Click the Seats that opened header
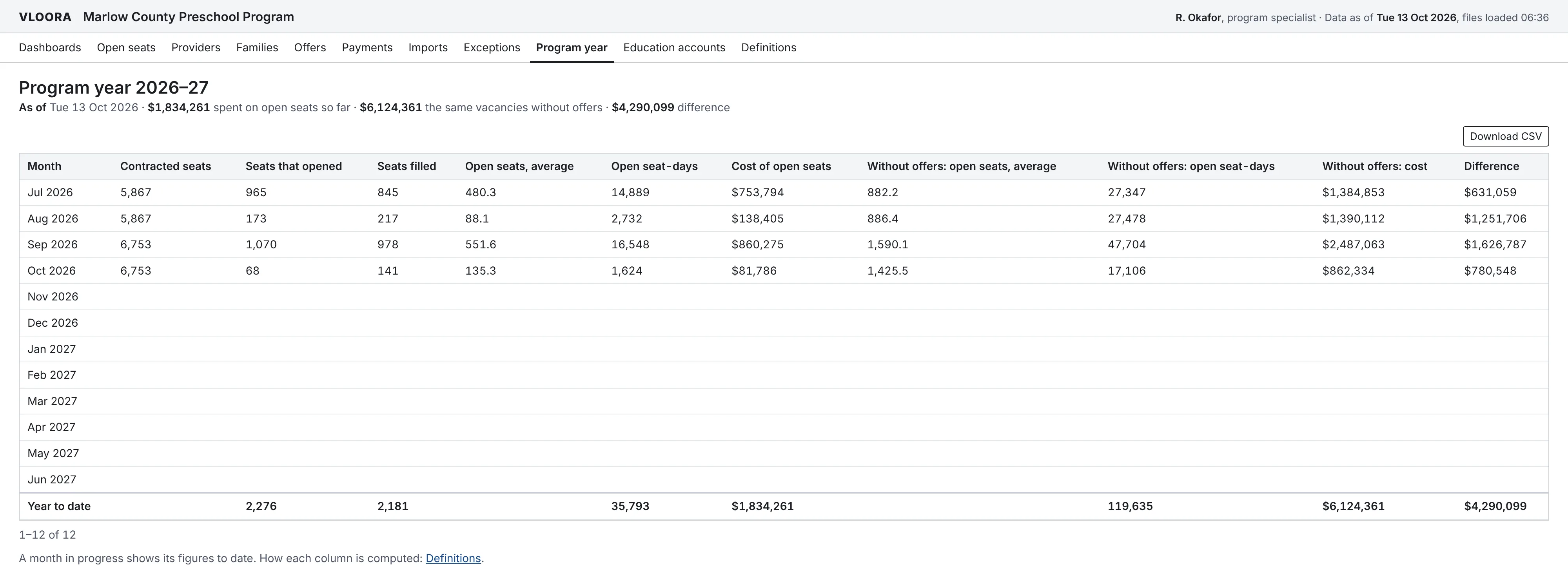The height and width of the screenshot is (586, 1568). coord(293,166)
